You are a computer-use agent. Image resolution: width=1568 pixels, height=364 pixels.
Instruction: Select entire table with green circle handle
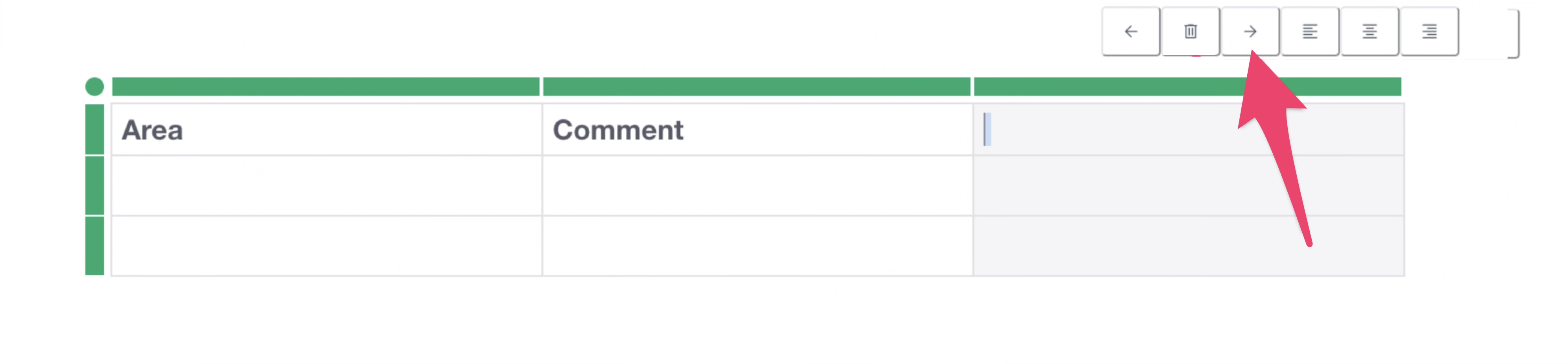94,86
